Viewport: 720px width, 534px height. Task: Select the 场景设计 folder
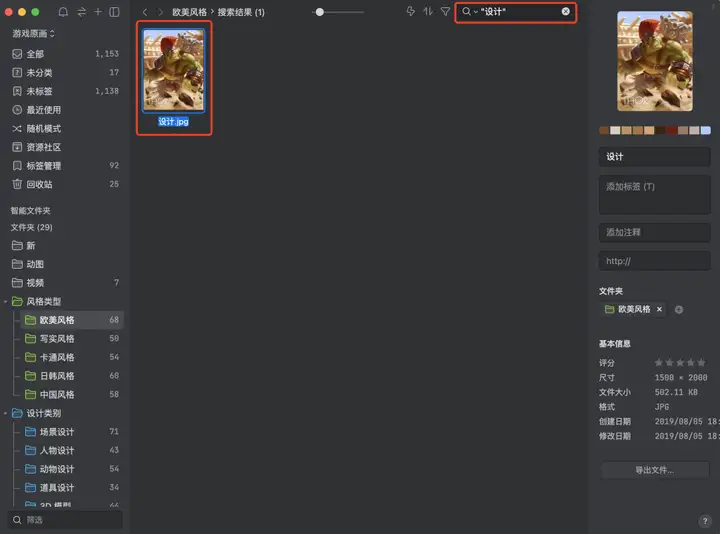(72, 432)
